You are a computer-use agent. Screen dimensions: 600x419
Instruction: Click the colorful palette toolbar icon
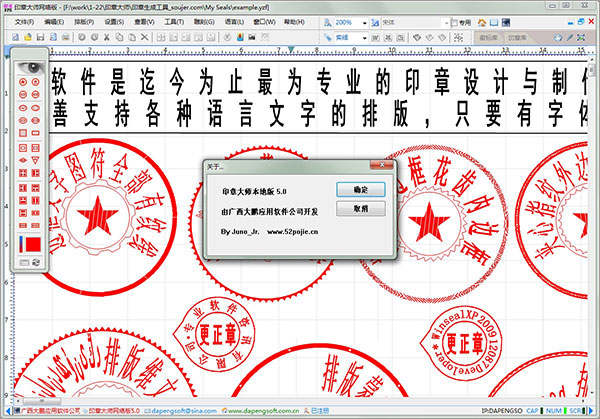tap(240, 37)
